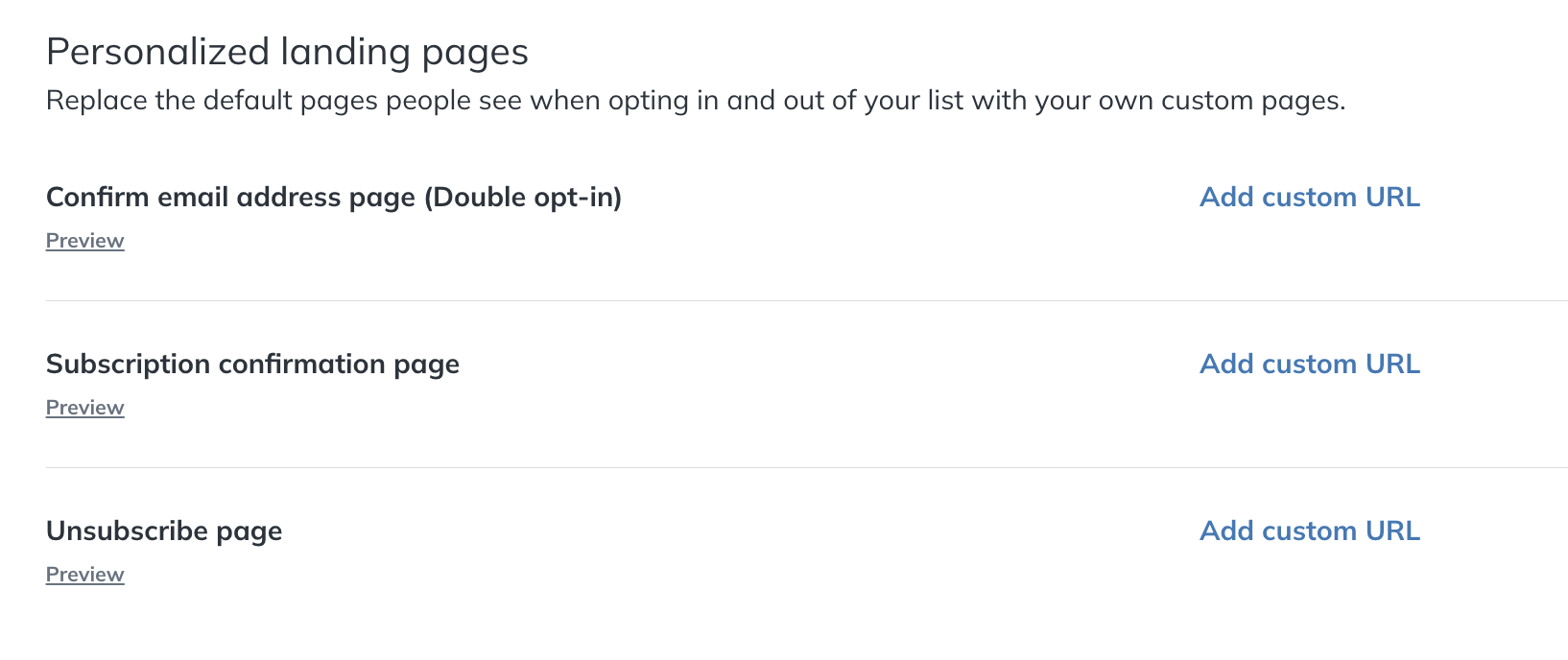The height and width of the screenshot is (660, 1568).
Task: Select the Unsubscribe page title
Action: (164, 531)
